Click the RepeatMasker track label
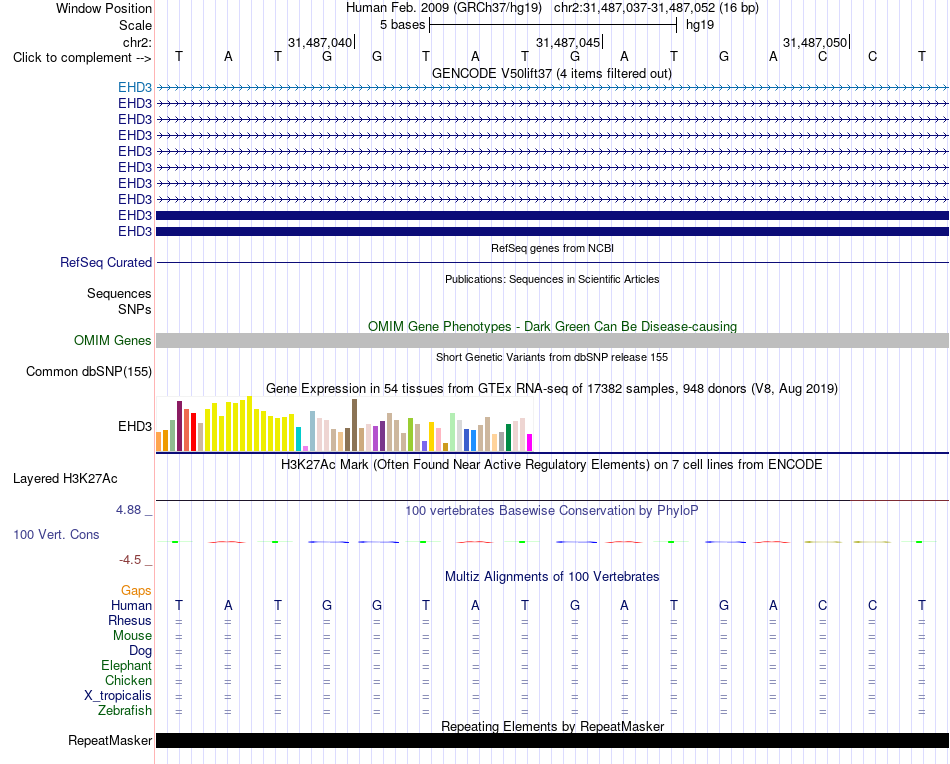 click(x=110, y=740)
